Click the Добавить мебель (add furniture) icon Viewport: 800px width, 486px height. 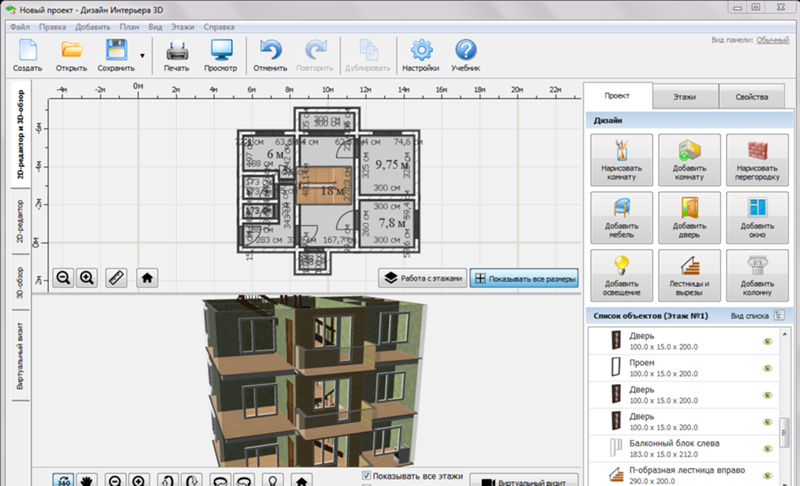pos(621,216)
